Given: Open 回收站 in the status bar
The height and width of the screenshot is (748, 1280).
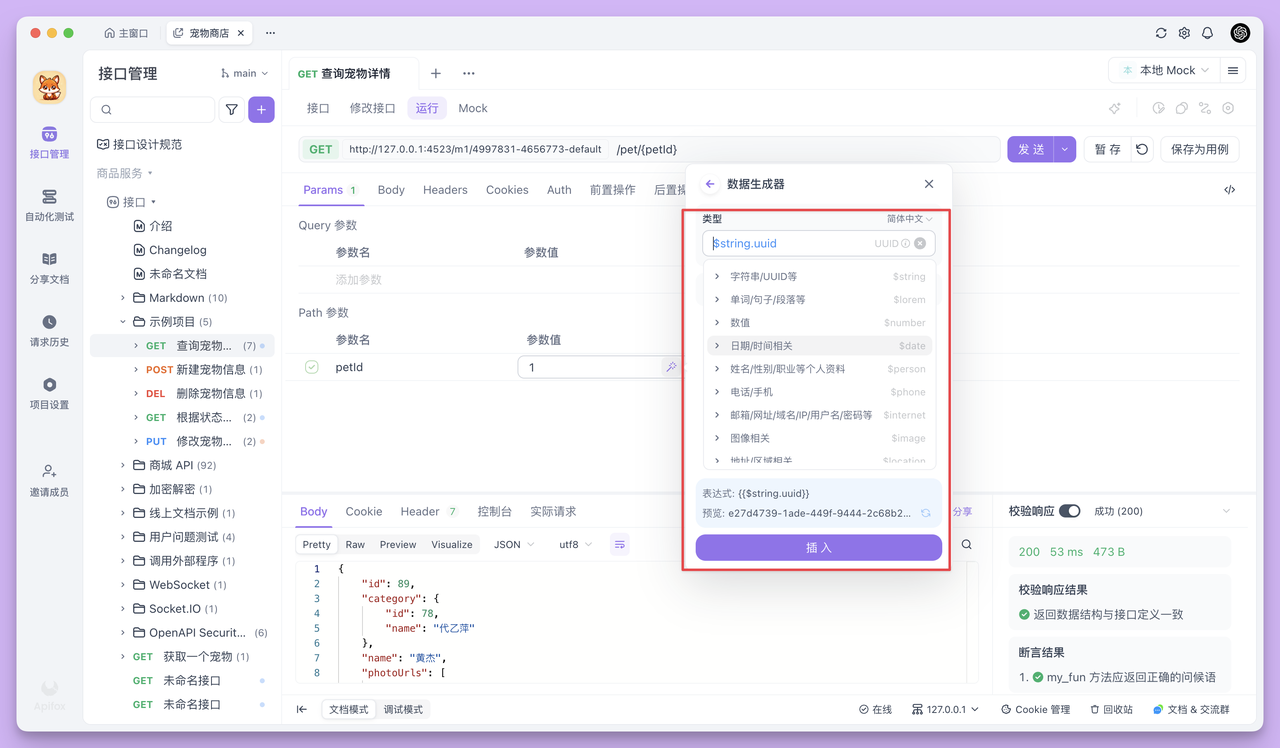Looking at the screenshot, I should (1112, 709).
